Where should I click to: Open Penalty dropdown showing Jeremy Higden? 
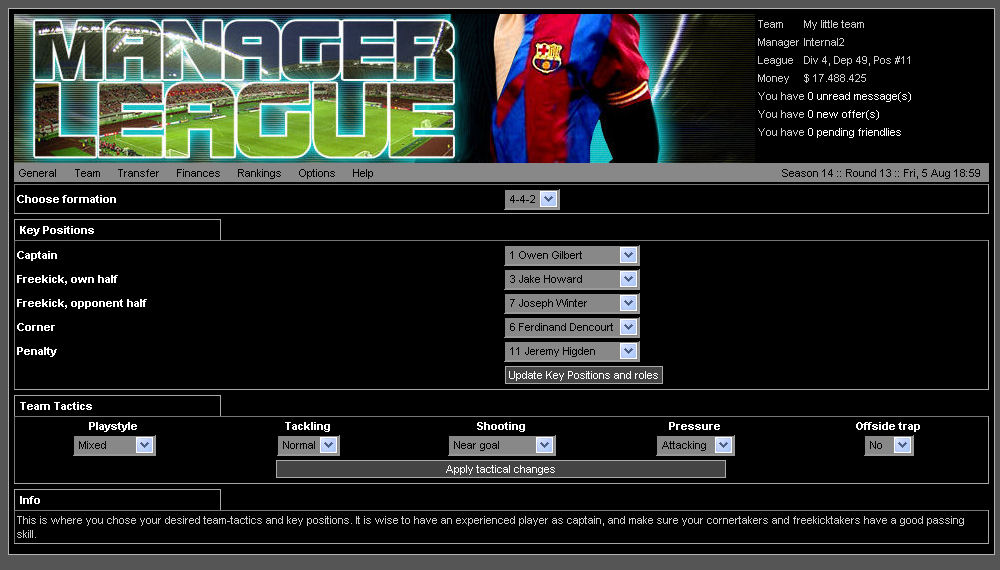point(571,351)
